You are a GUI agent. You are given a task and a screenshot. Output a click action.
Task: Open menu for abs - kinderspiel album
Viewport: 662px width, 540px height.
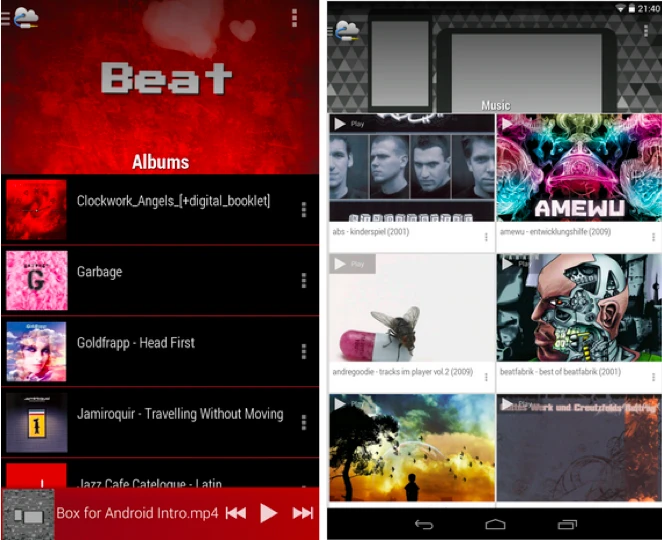click(486, 237)
